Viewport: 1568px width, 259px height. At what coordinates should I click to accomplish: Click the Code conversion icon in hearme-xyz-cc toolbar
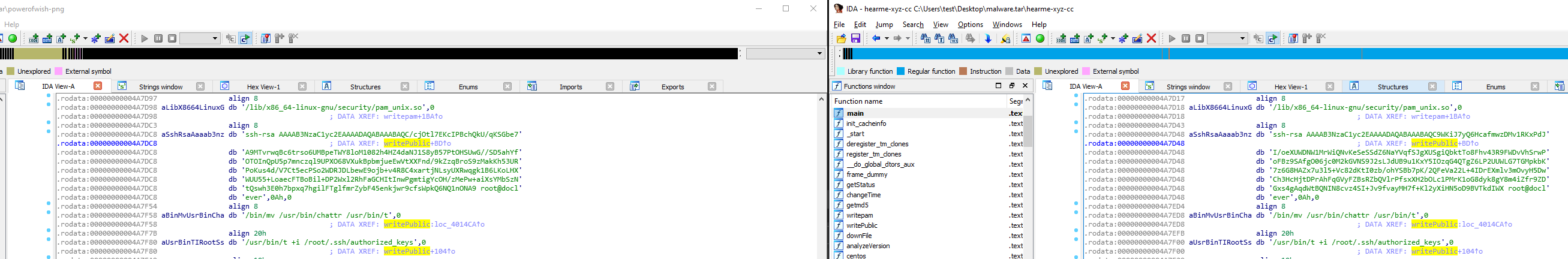click(1061, 38)
